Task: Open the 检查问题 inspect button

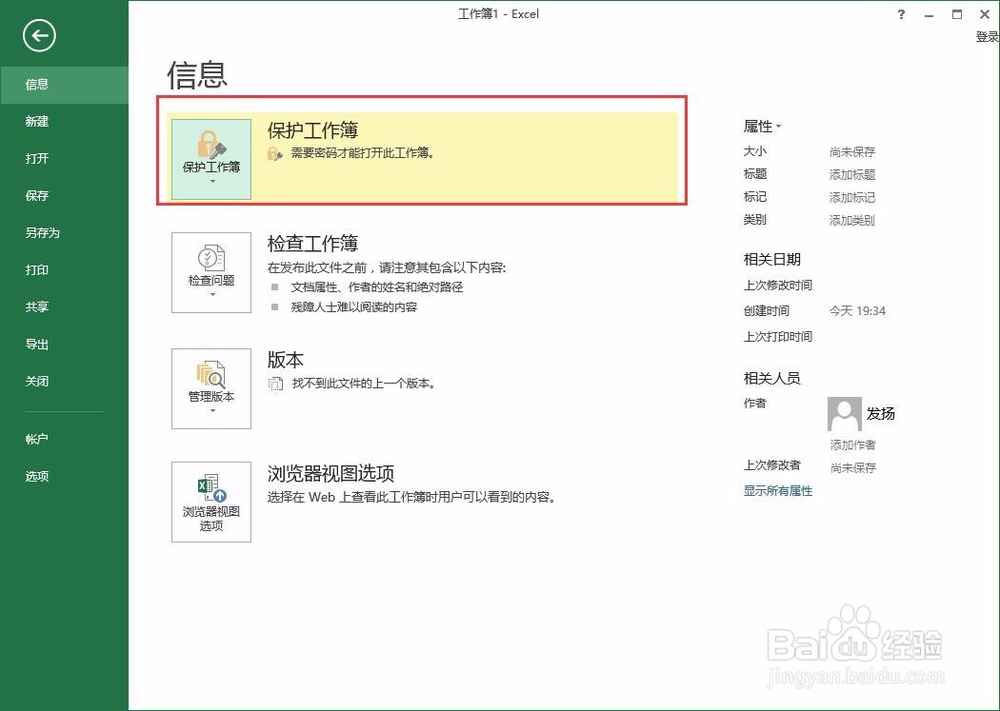Action: [x=211, y=272]
